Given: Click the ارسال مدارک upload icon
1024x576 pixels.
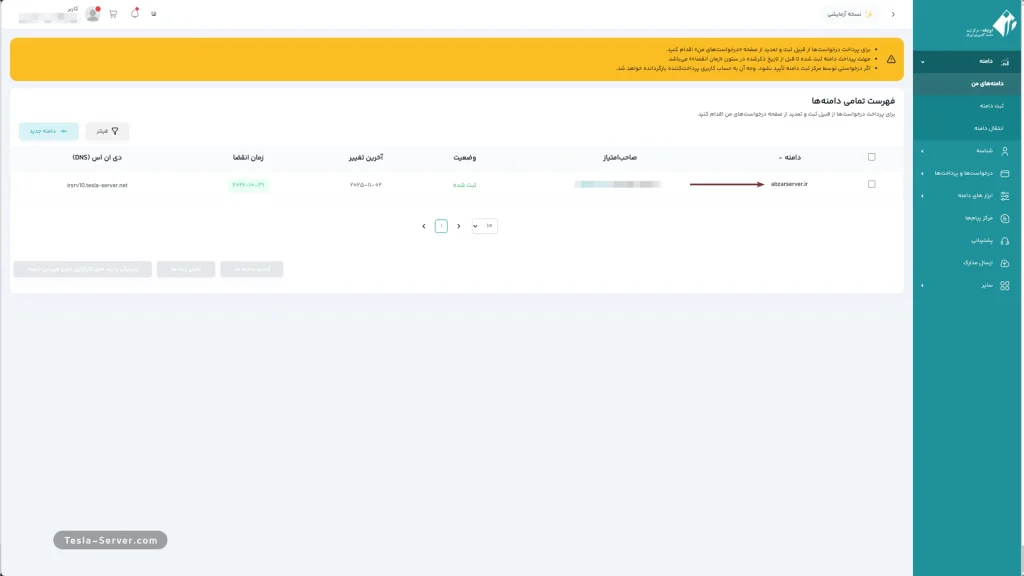Looking at the screenshot, I should point(1005,263).
